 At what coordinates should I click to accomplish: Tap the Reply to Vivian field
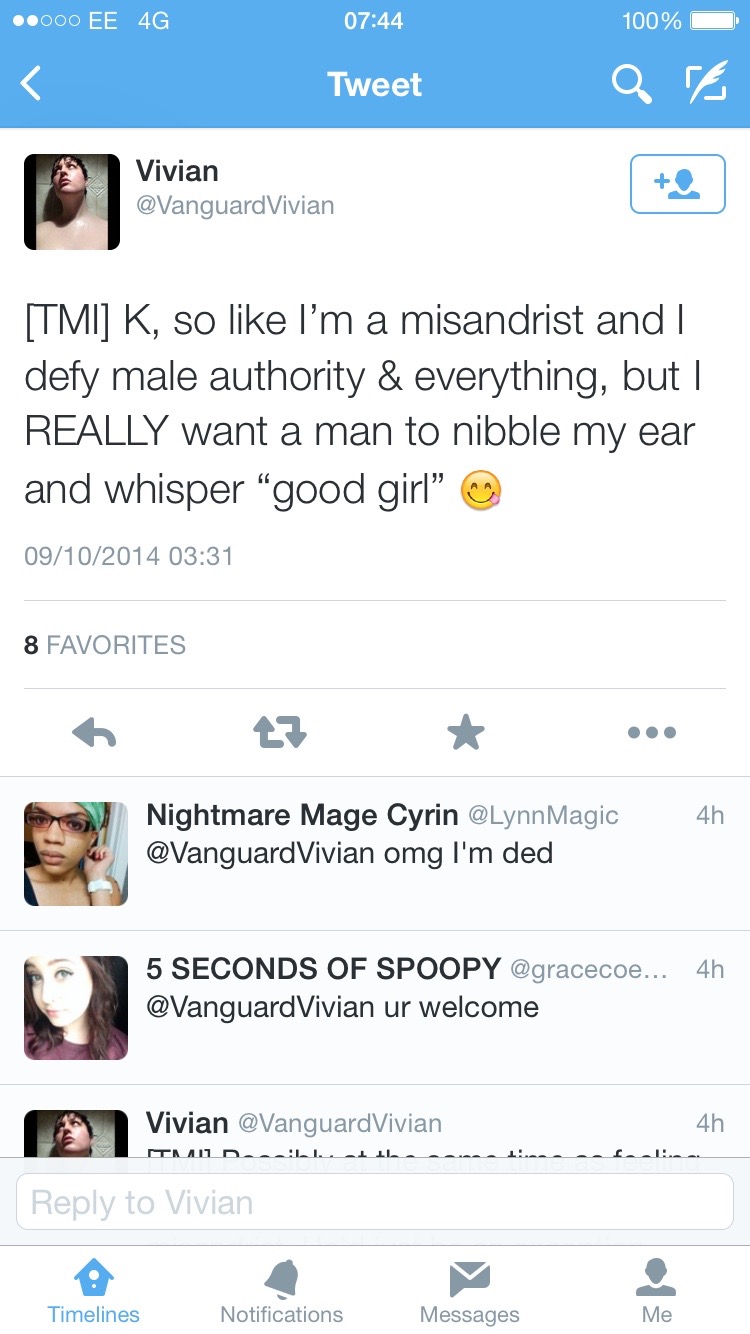[375, 1202]
